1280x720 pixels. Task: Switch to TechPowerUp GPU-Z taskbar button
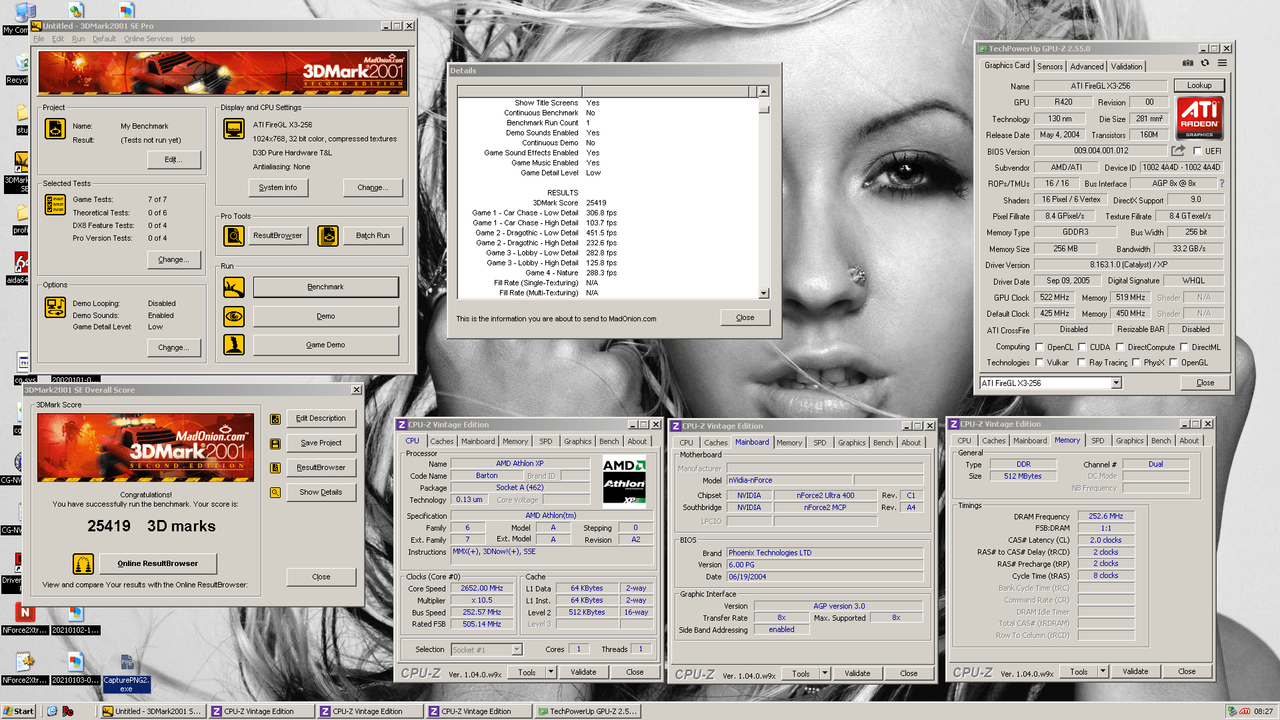pos(588,711)
